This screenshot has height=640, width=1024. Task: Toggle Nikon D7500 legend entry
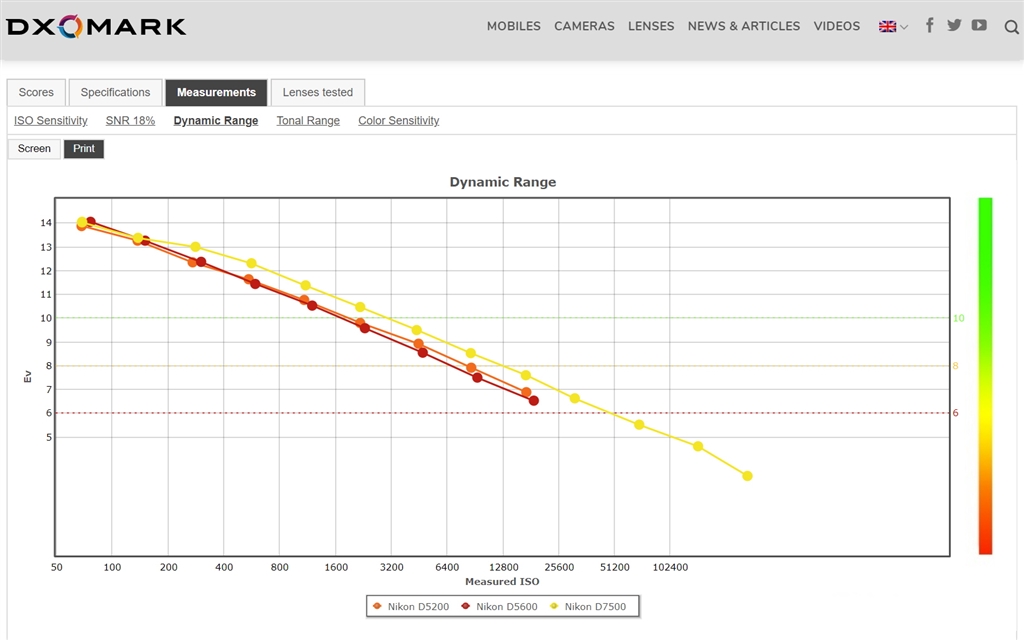588,606
